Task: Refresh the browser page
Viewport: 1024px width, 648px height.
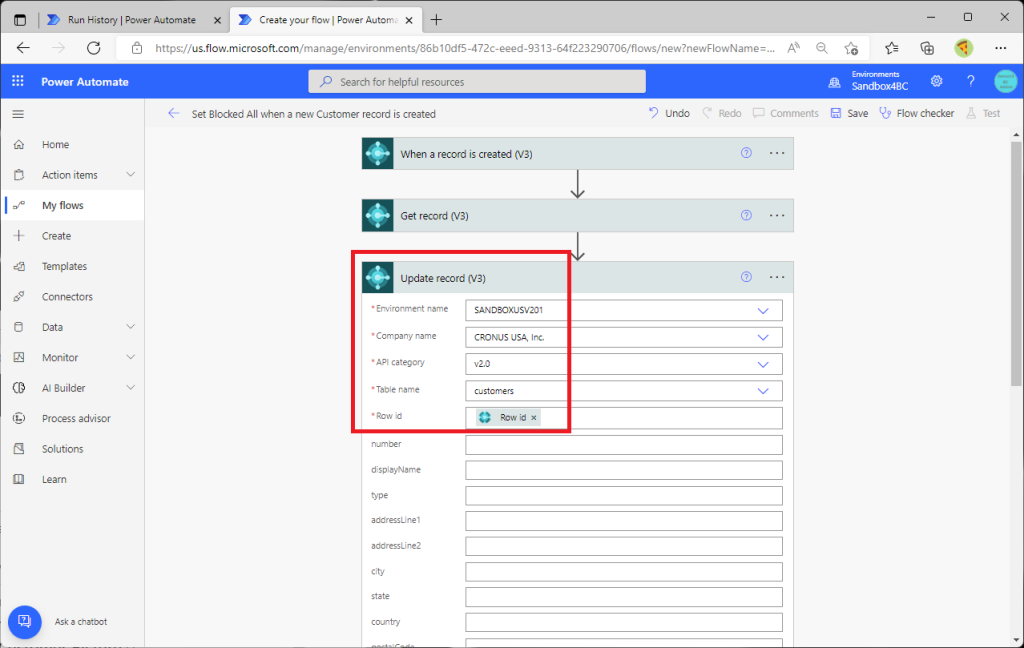Action: (x=93, y=48)
